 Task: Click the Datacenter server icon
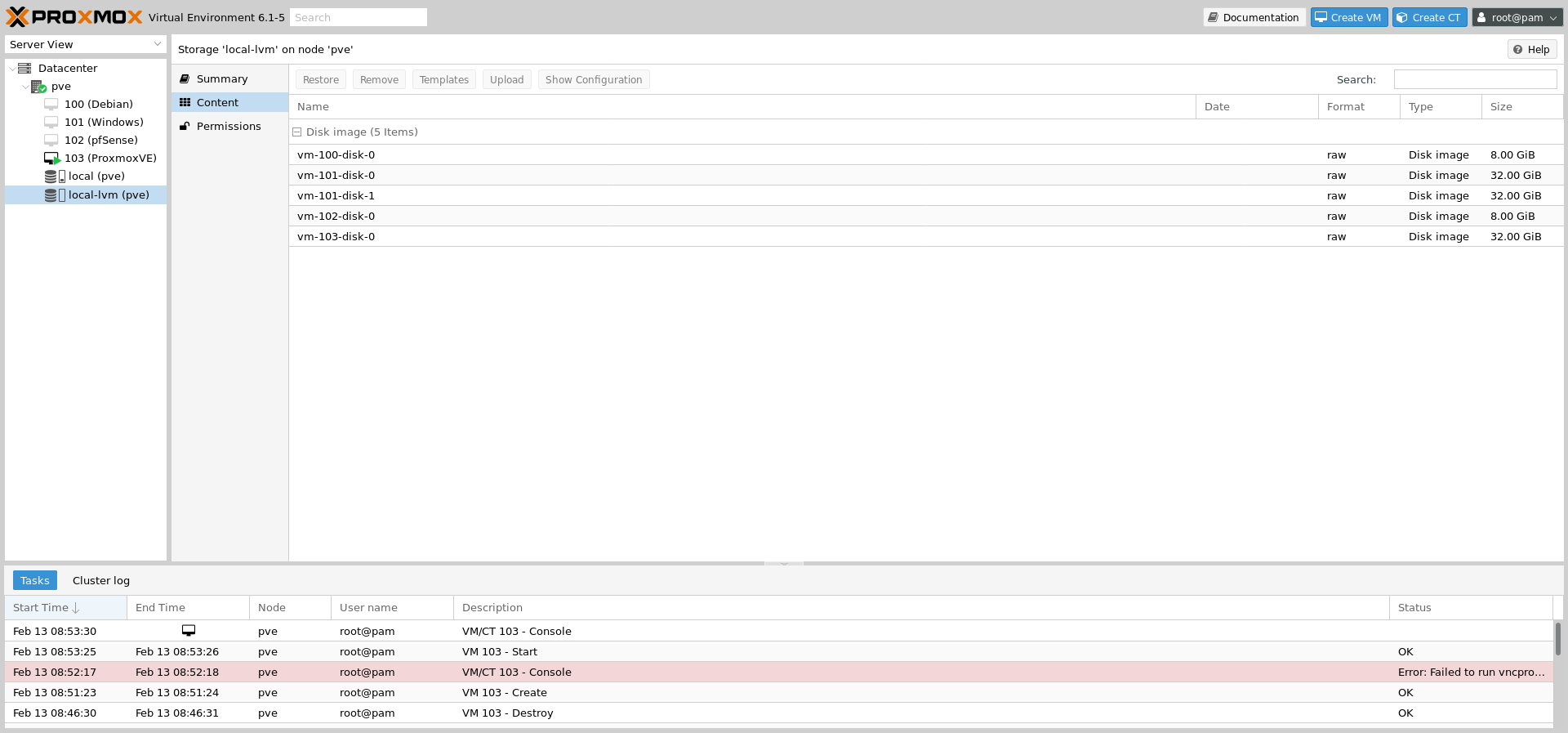(x=24, y=69)
